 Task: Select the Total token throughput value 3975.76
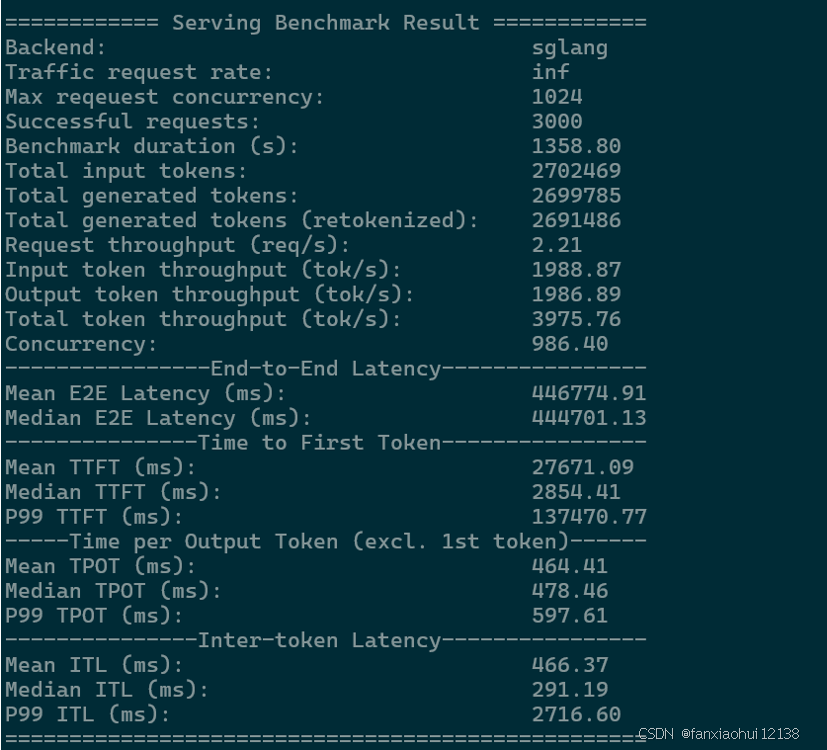pyautogui.click(x=576, y=319)
